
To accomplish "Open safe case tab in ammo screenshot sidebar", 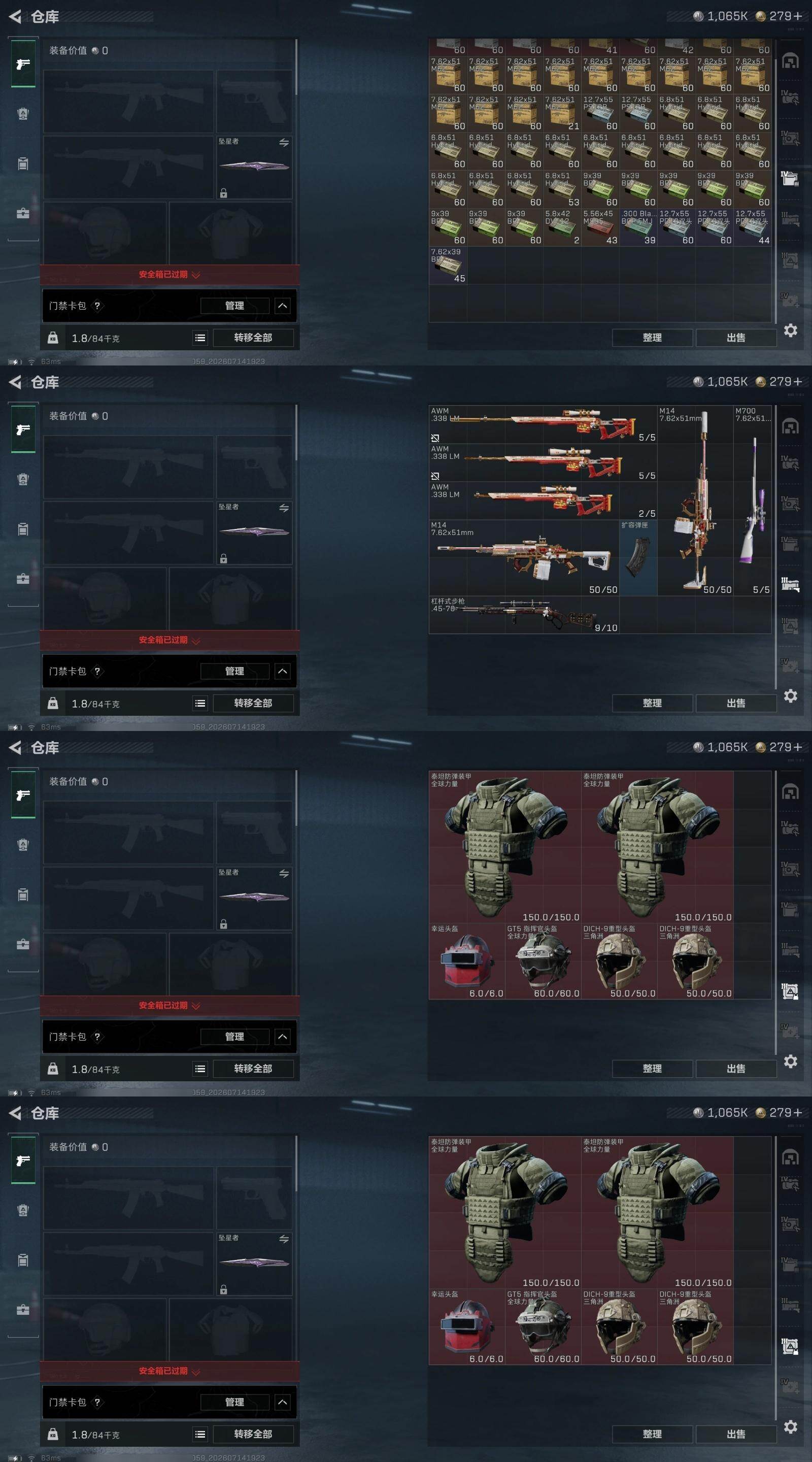I will pyautogui.click(x=23, y=213).
